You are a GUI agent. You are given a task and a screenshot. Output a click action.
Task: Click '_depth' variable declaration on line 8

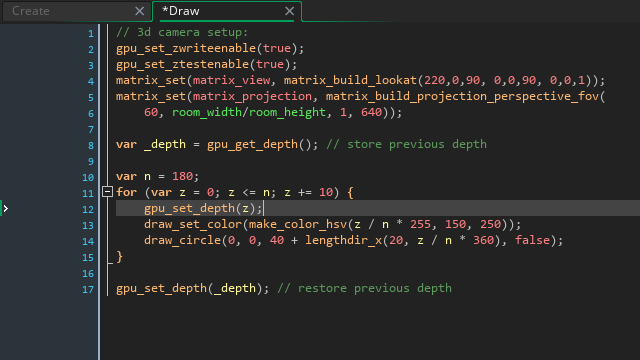coord(165,144)
